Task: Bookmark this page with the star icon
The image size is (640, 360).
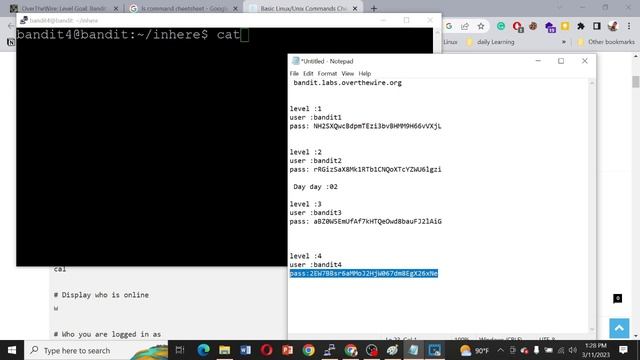Action: [481, 26]
